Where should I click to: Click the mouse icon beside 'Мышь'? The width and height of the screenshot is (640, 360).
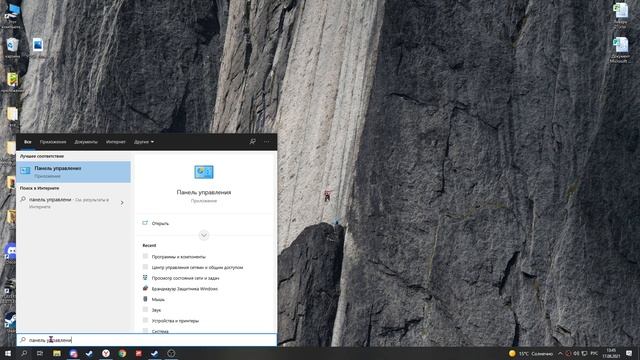(145, 299)
